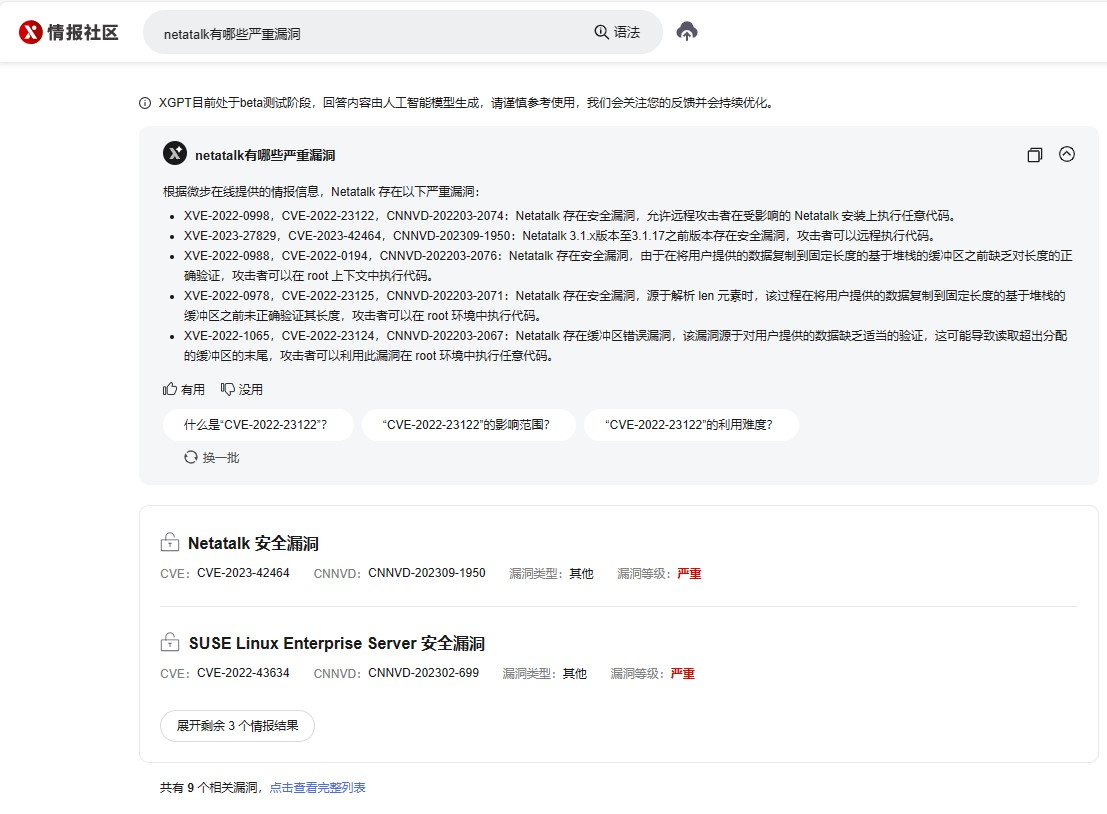Click the lock icon beside Netatalk 安全漏洞
Image resolution: width=1107 pixels, height=814 pixels.
(x=169, y=542)
